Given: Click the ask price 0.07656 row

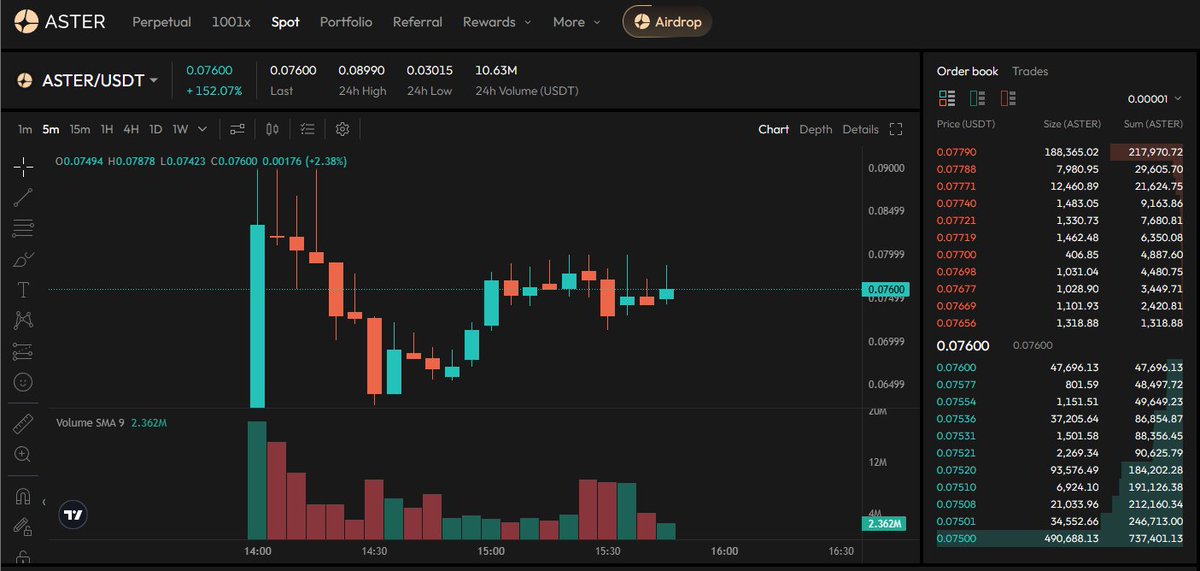Looking at the screenshot, I should [x=1059, y=323].
